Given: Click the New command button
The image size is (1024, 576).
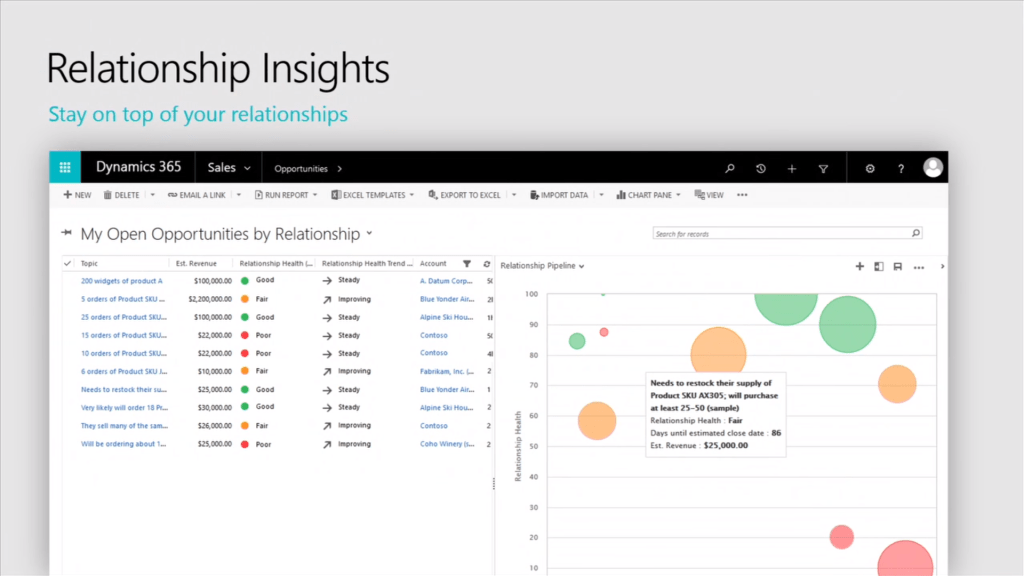Looking at the screenshot, I should pyautogui.click(x=76, y=194).
